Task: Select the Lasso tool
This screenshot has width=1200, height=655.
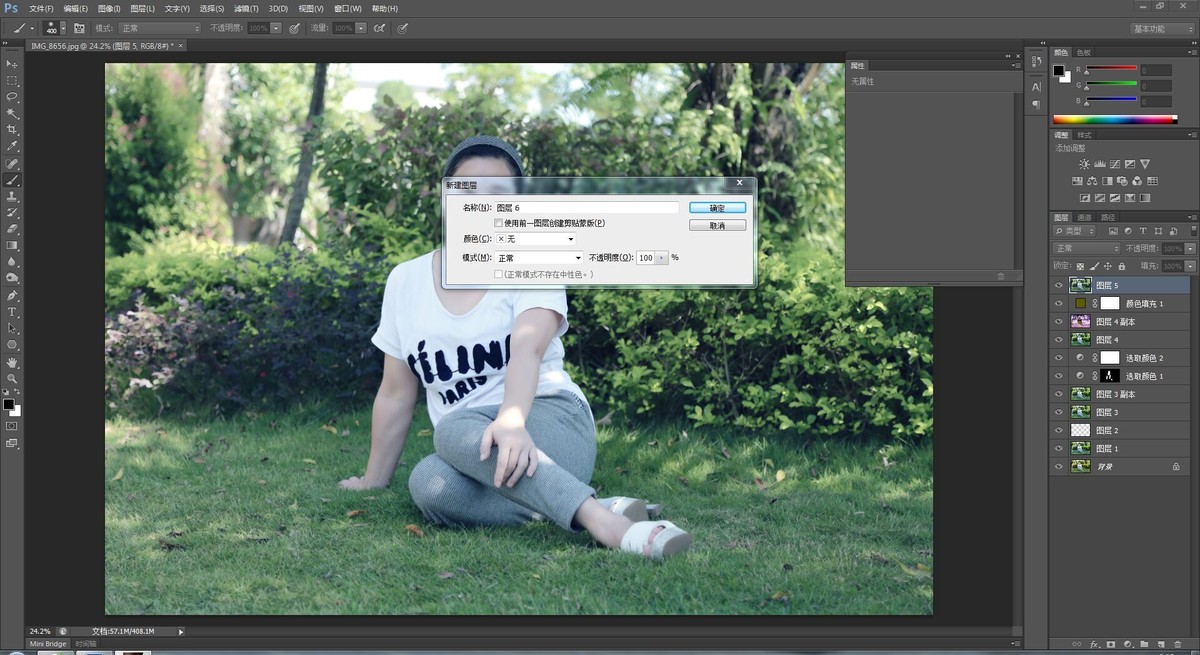Action: coord(13,97)
